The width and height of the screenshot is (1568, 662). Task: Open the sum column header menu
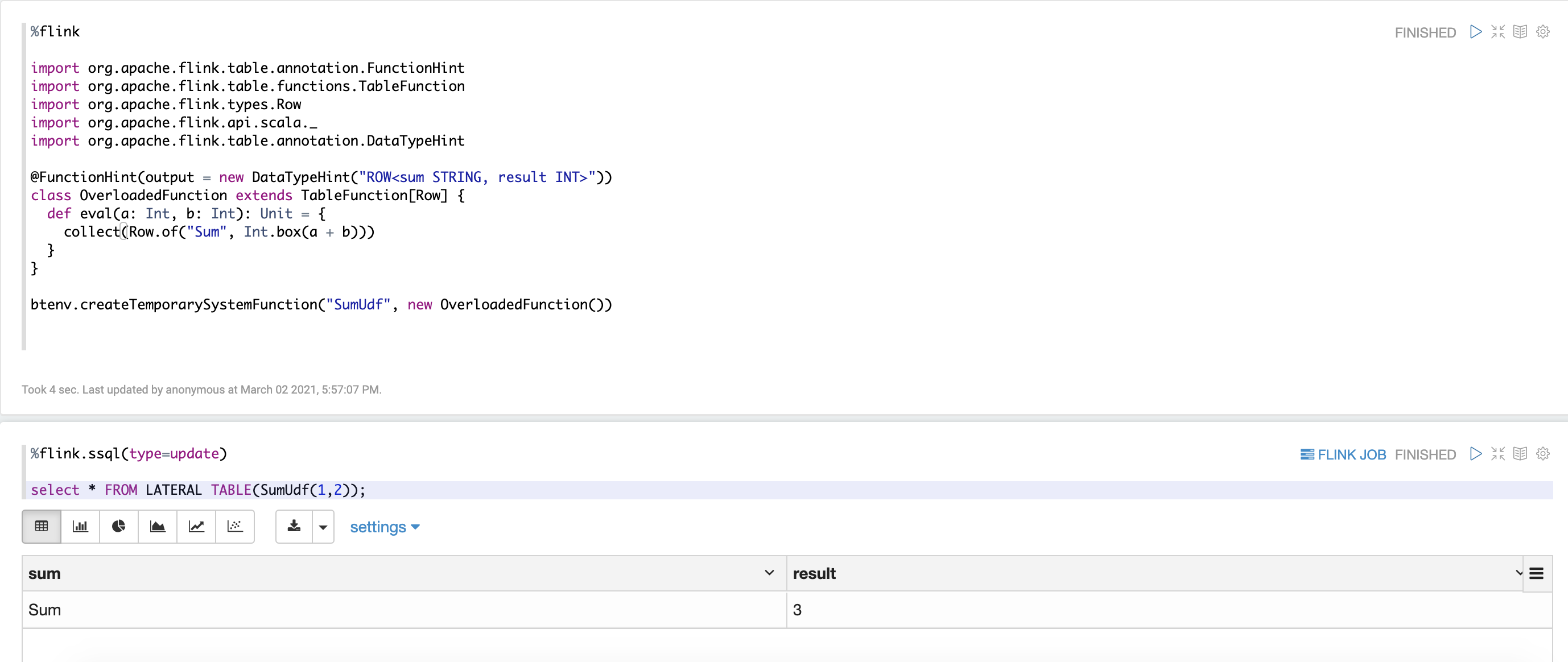pos(769,573)
